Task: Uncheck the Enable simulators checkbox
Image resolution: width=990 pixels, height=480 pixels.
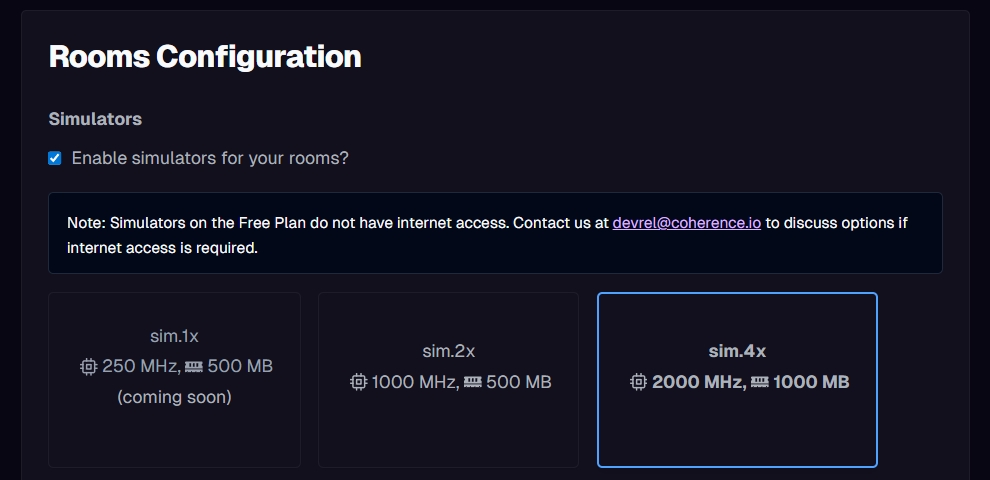Action: click(55, 158)
